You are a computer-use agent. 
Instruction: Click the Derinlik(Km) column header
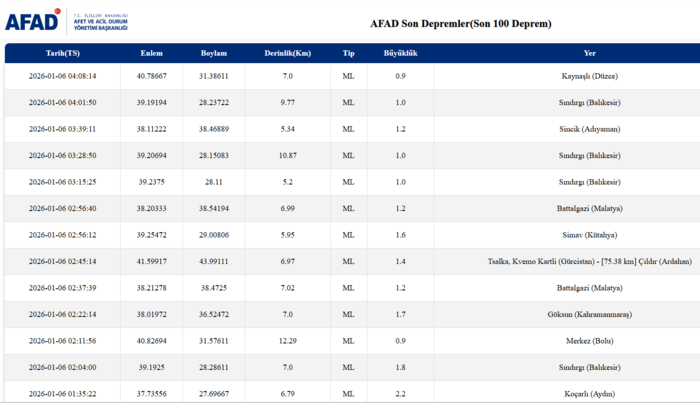point(287,53)
